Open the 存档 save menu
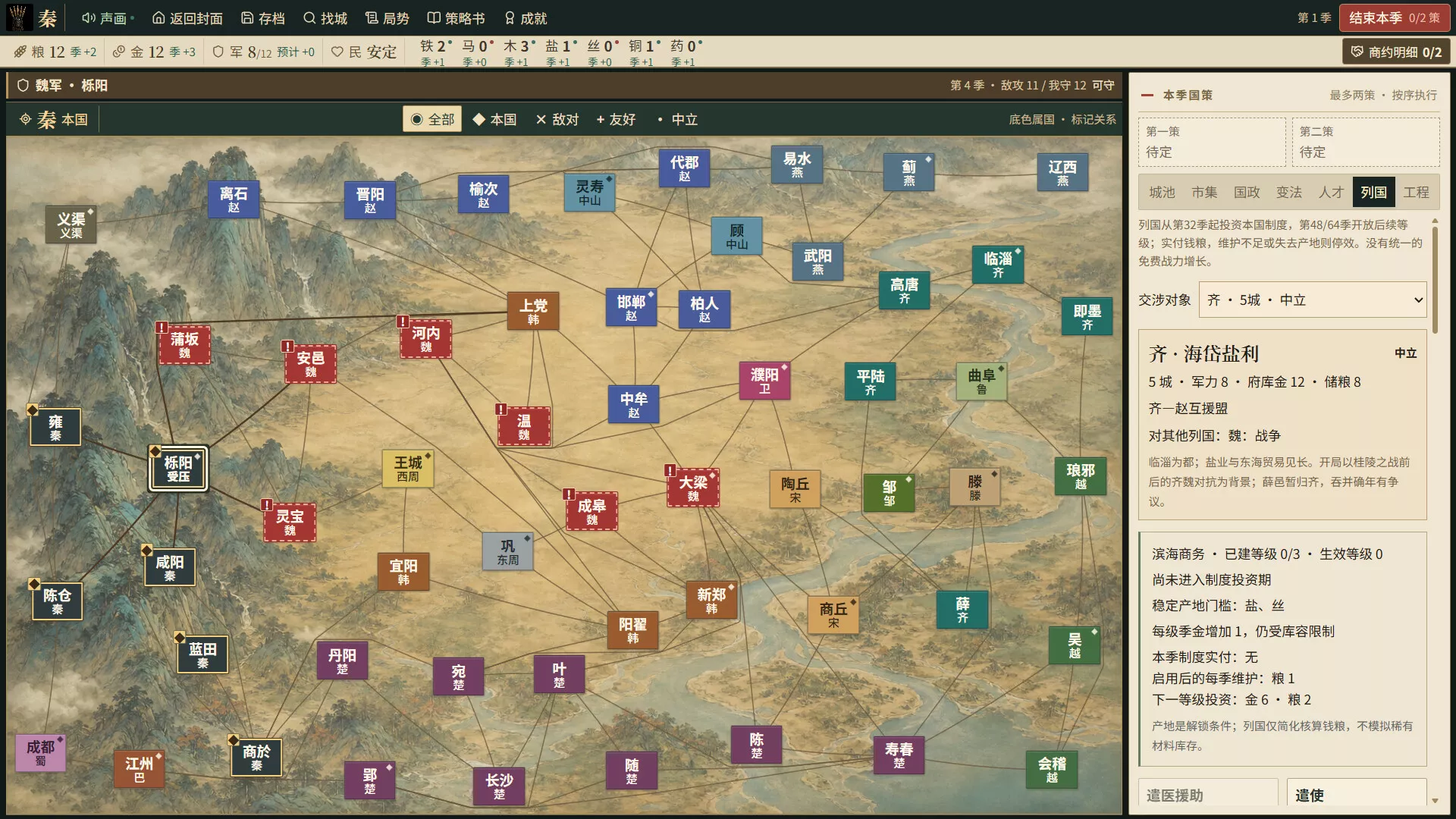This screenshot has height=819, width=1456. [263, 18]
